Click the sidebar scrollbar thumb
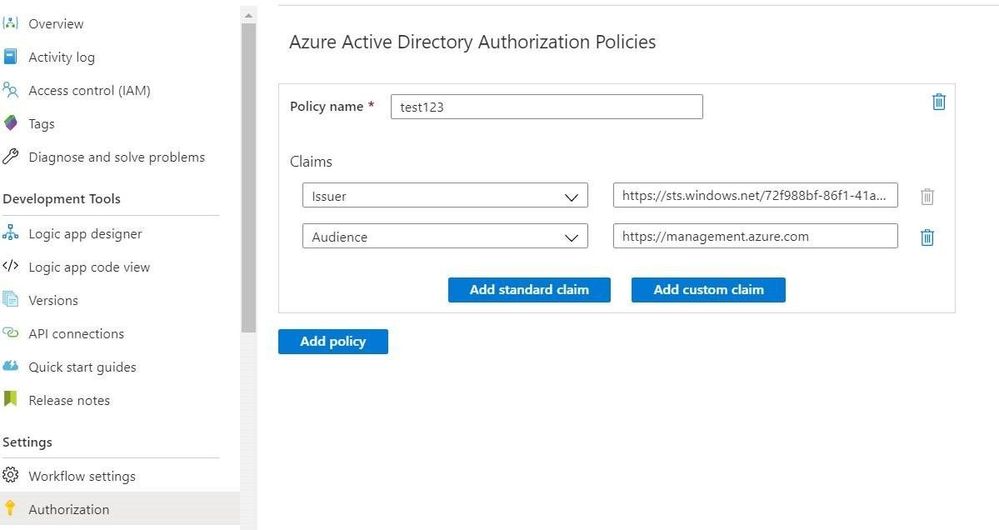Image resolution: width=999 pixels, height=530 pixels. tap(248, 177)
